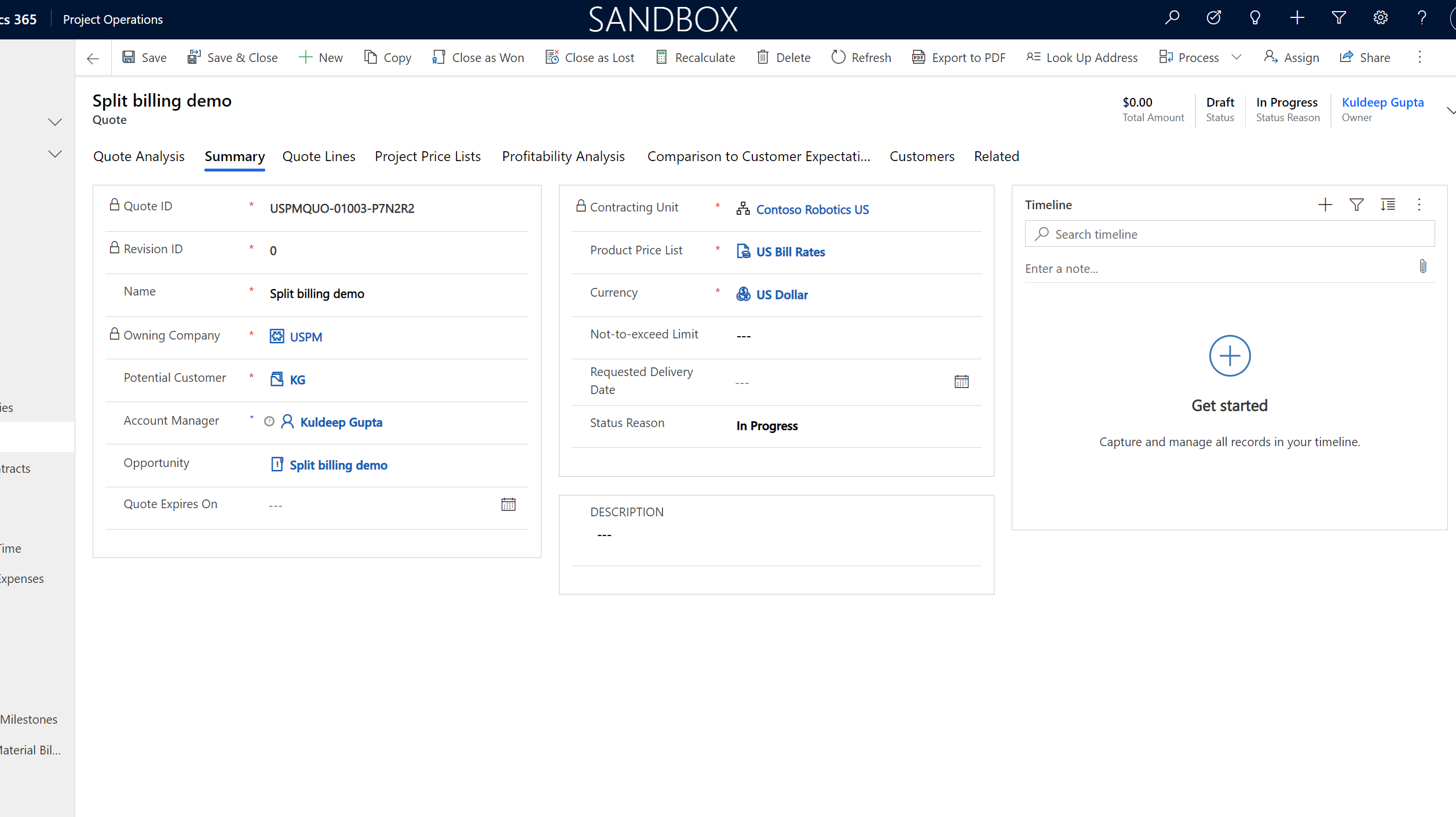Open the Contoso Robotics US contracting unit link
The image size is (1456, 817).
[812, 209]
